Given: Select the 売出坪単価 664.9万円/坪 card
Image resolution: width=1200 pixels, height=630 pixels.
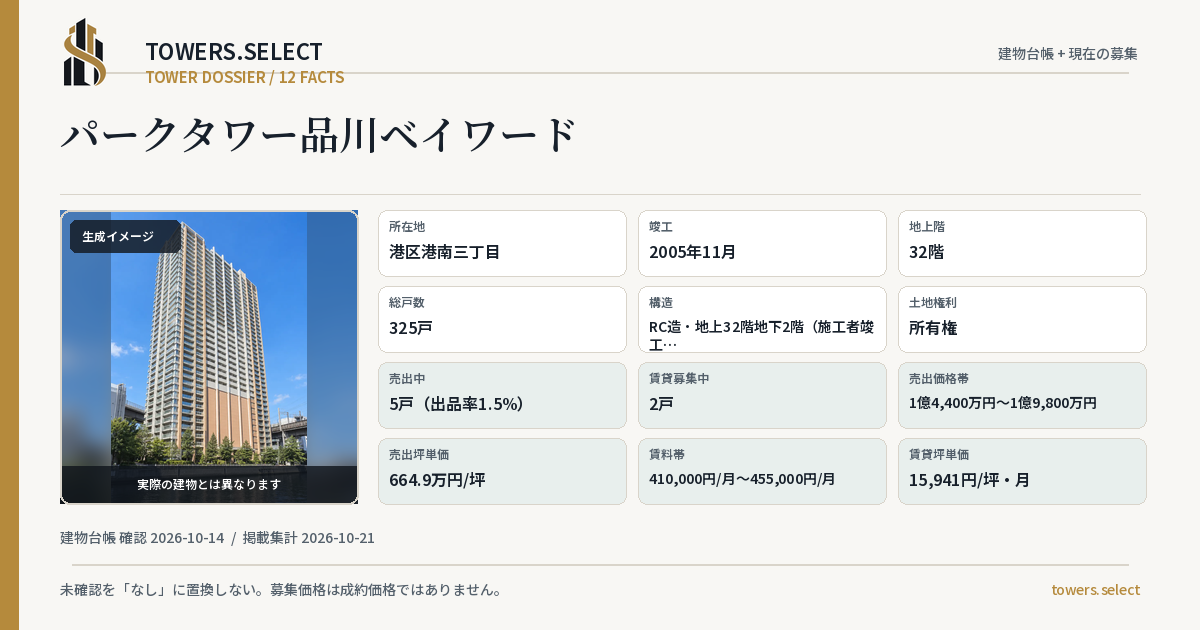Looking at the screenshot, I should point(502,471).
